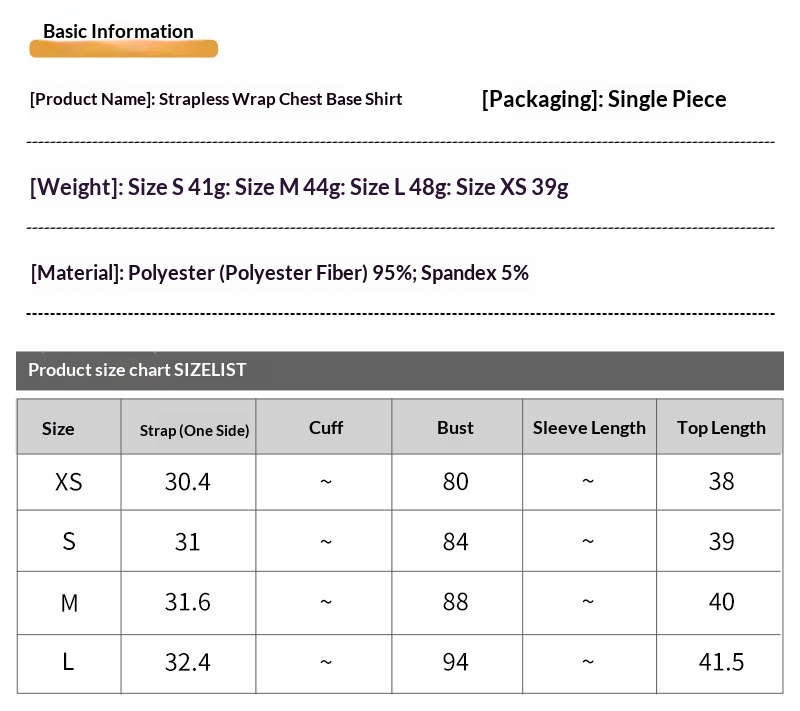Select the Product Name text line
The height and width of the screenshot is (711, 800).
216,99
